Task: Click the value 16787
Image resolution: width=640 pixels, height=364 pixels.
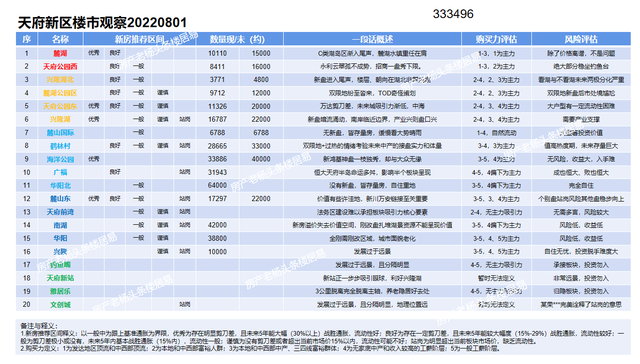Action: 217,119
